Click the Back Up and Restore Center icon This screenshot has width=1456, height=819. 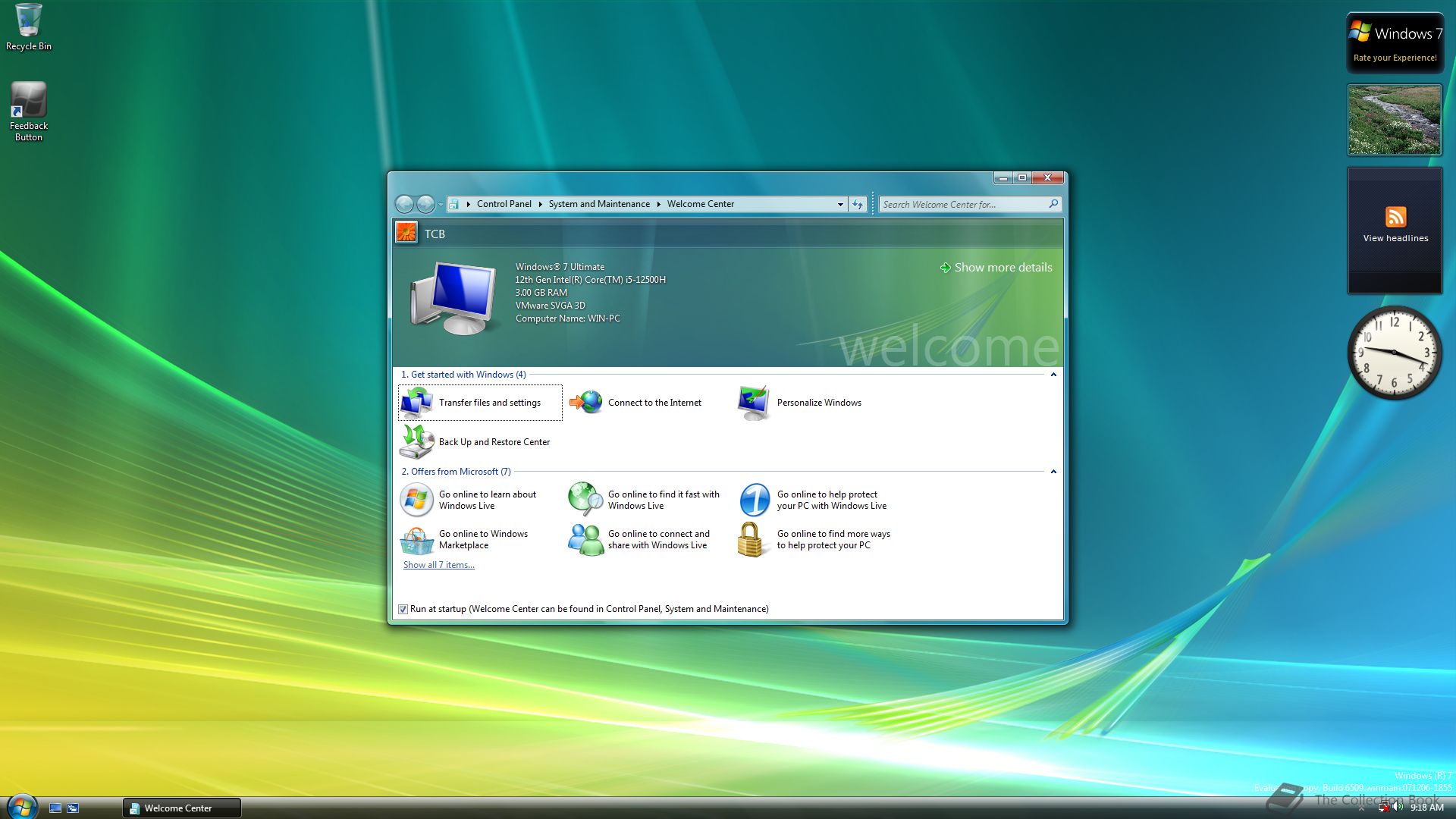(417, 442)
